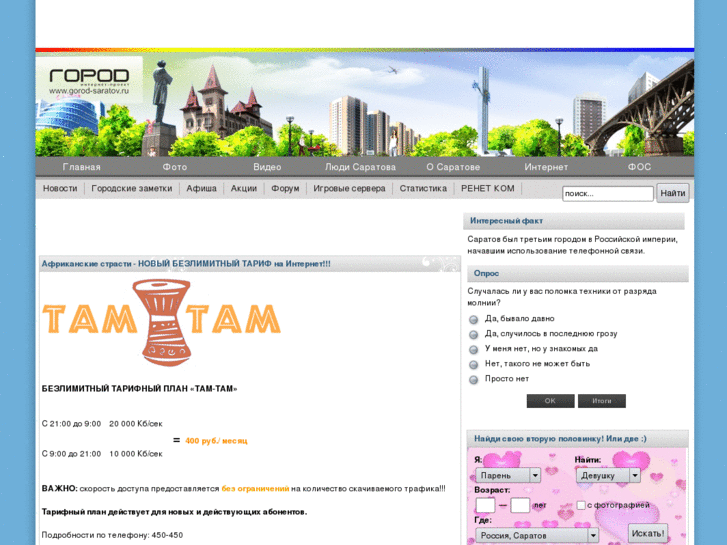Open the Фото menu item
This screenshot has height=545, width=727.
(x=175, y=167)
